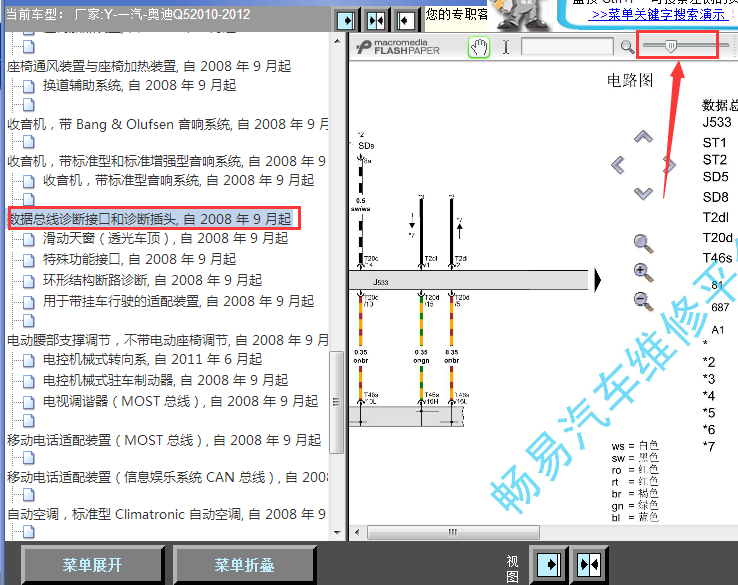Viewport: 738px width, 585px height.
Task: Click the J533 component label in the list
Action: (717, 122)
